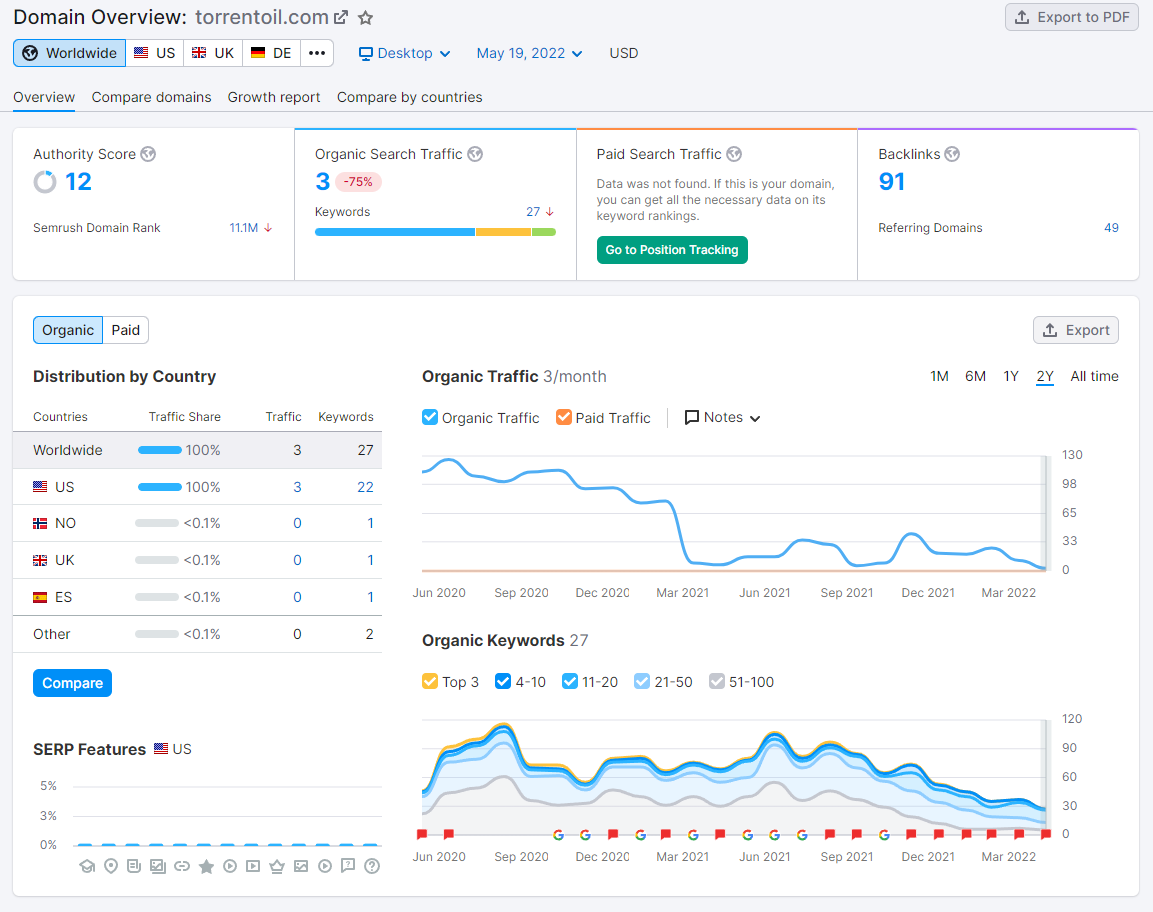Switch to the DE database
Screen dimensions: 1153x912
[271, 53]
